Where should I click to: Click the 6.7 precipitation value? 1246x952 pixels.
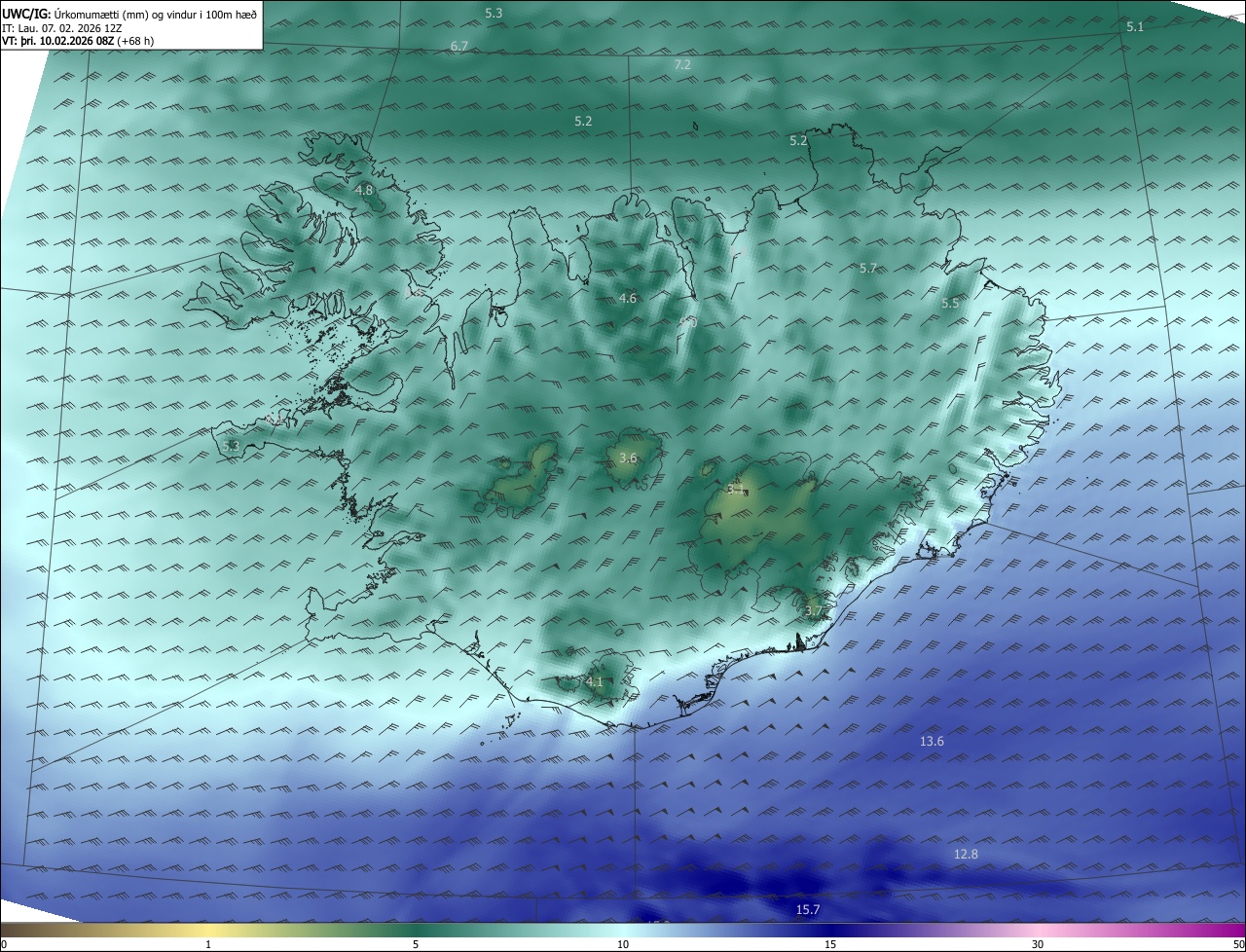tap(459, 46)
